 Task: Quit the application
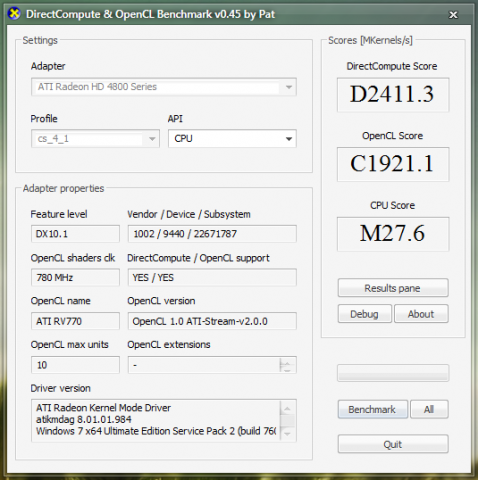click(x=393, y=444)
